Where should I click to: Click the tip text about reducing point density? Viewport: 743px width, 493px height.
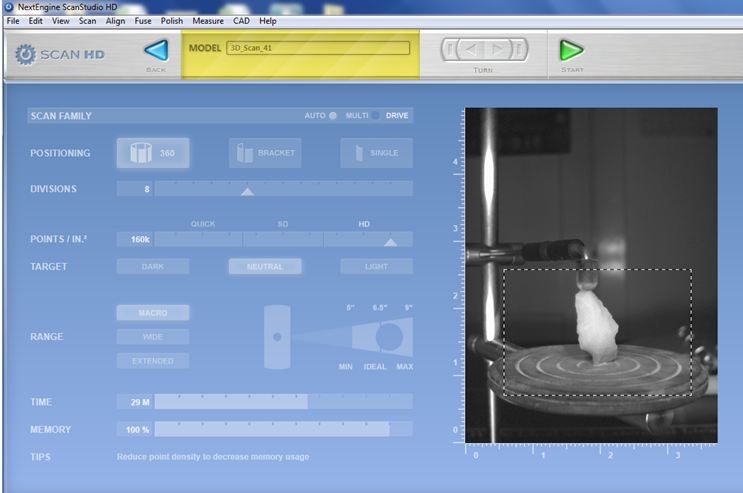coord(213,456)
